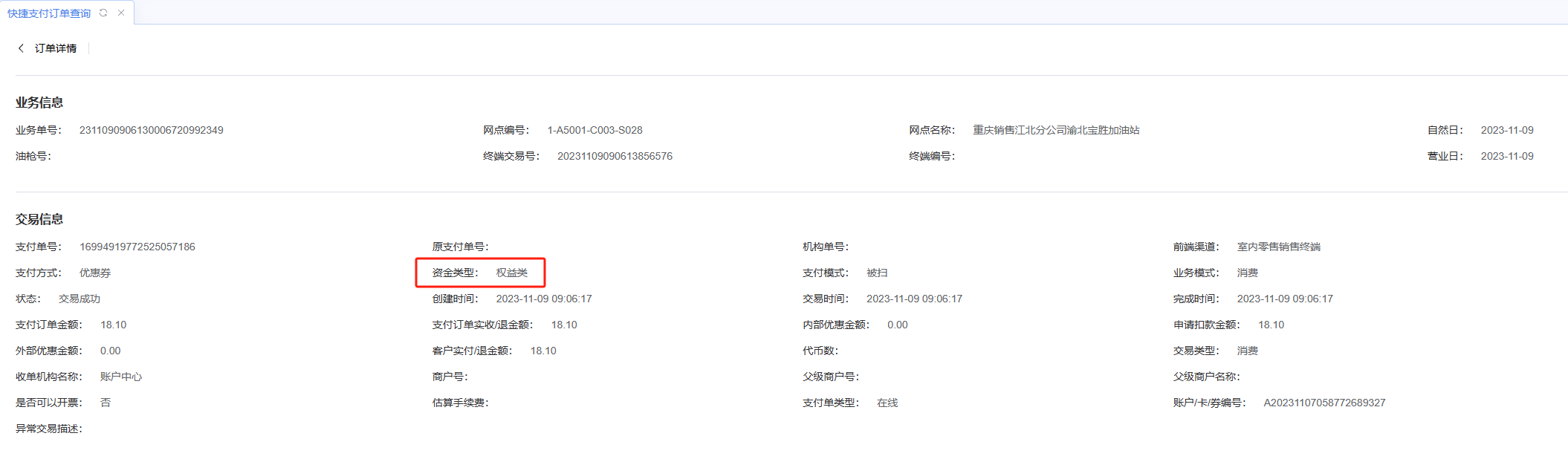Viewport: 1568px width, 462px height.
Task: Click the back arrow beside 订单详情
Action: pyautogui.click(x=21, y=48)
